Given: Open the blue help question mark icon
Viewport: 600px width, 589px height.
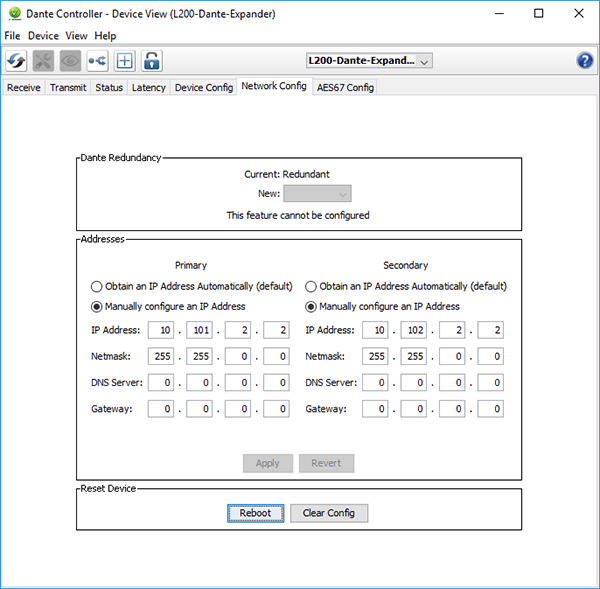Looking at the screenshot, I should point(585,60).
